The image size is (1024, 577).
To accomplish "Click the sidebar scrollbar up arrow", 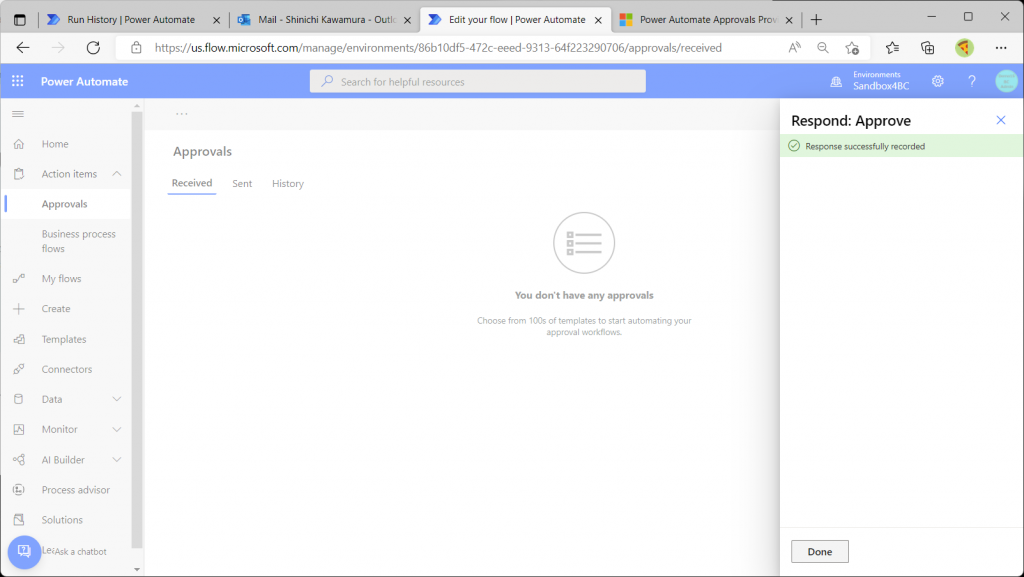I will [136, 106].
